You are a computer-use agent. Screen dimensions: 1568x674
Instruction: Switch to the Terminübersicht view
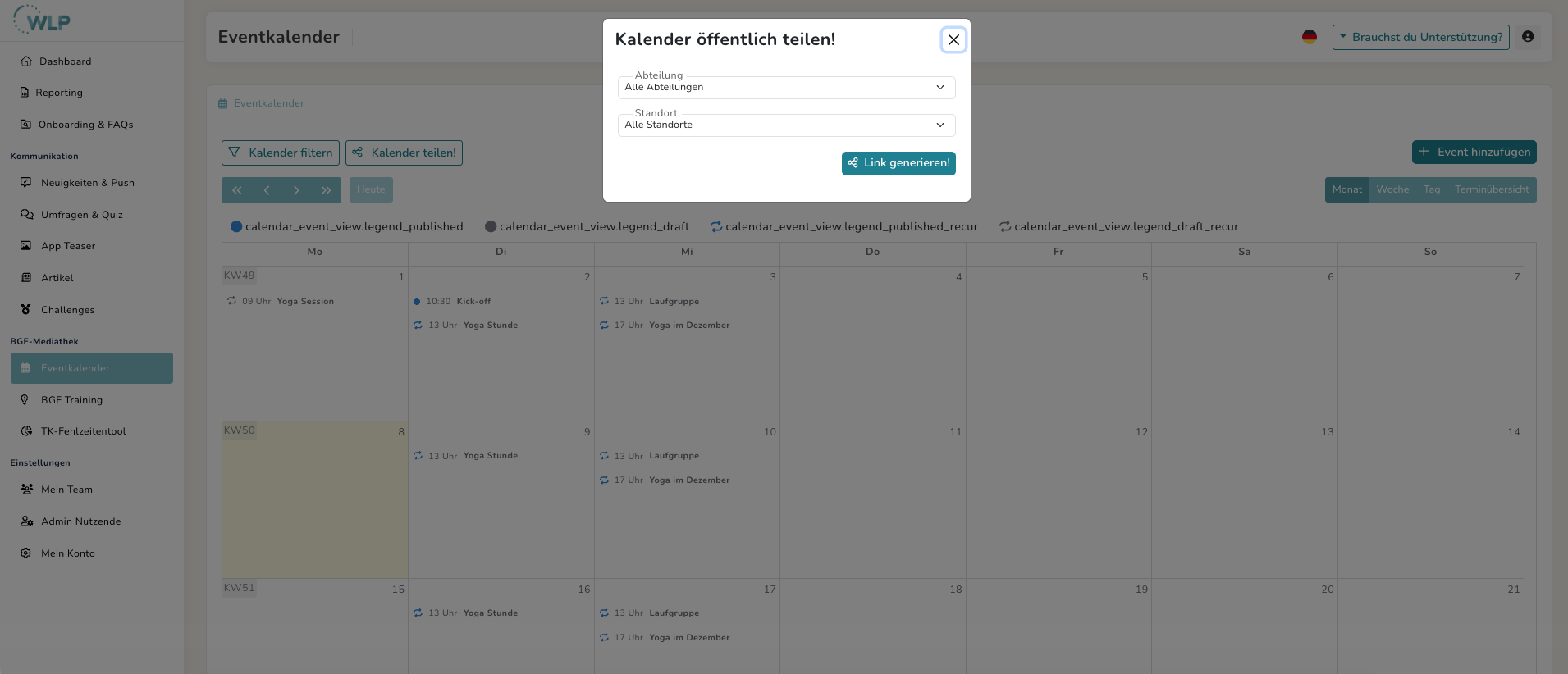click(x=1492, y=190)
